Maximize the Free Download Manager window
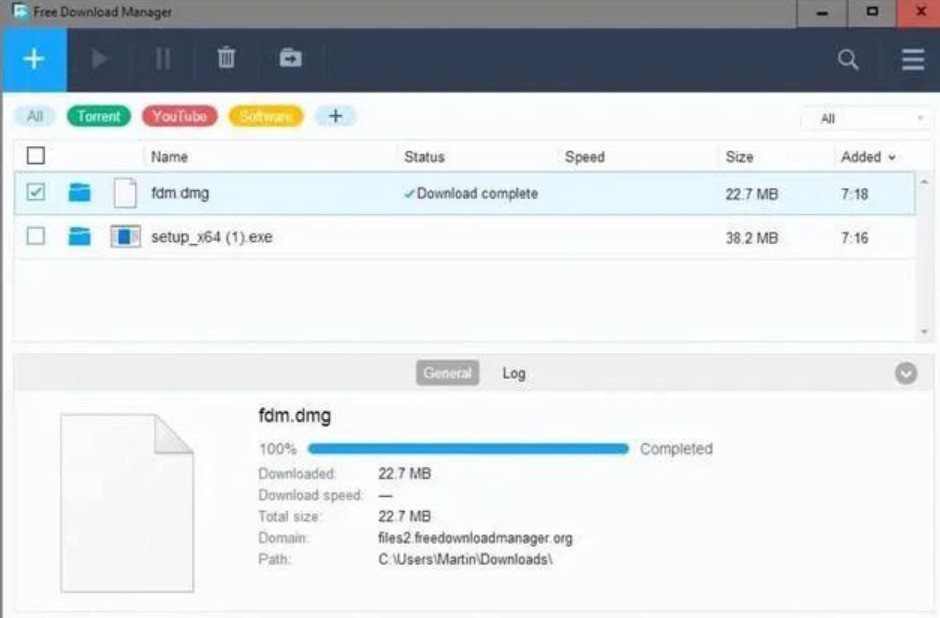 (872, 13)
